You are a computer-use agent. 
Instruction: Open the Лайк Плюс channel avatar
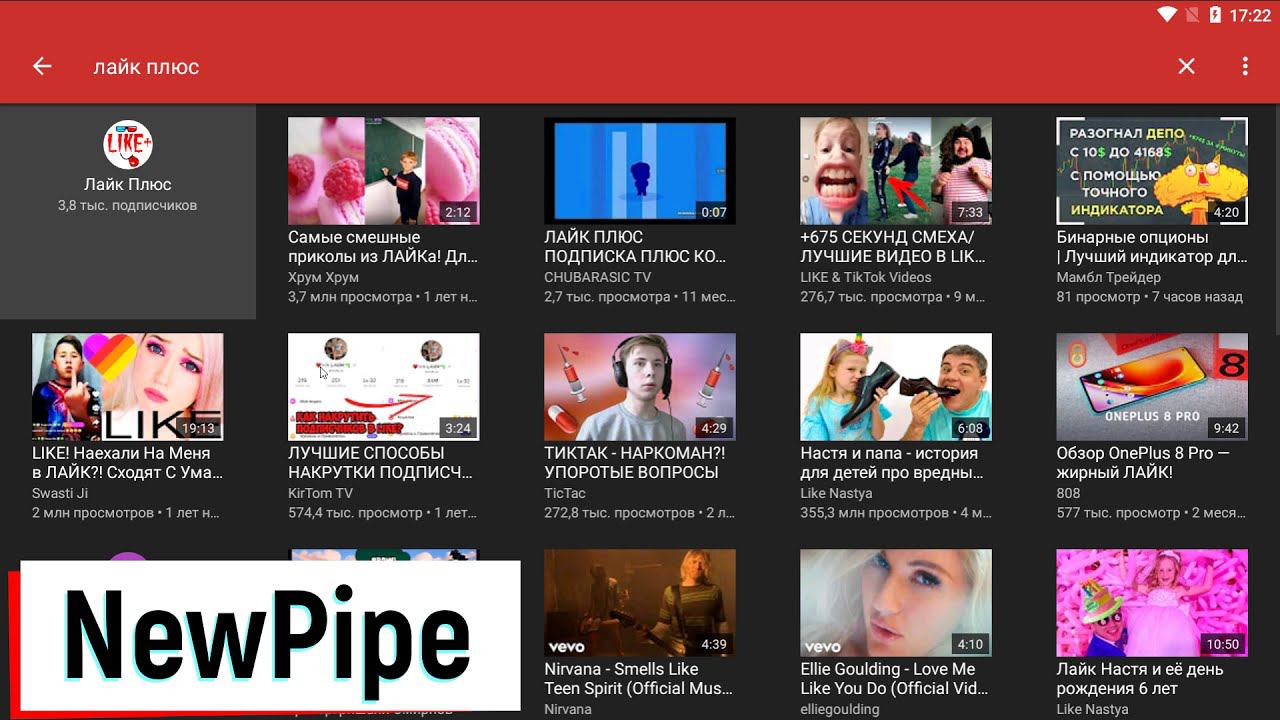coord(128,144)
